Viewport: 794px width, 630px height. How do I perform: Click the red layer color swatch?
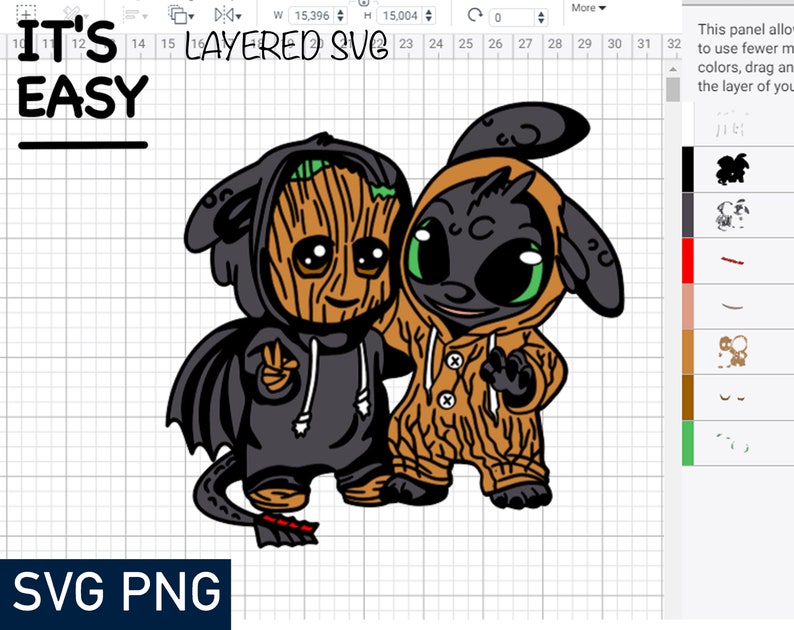tap(688, 261)
